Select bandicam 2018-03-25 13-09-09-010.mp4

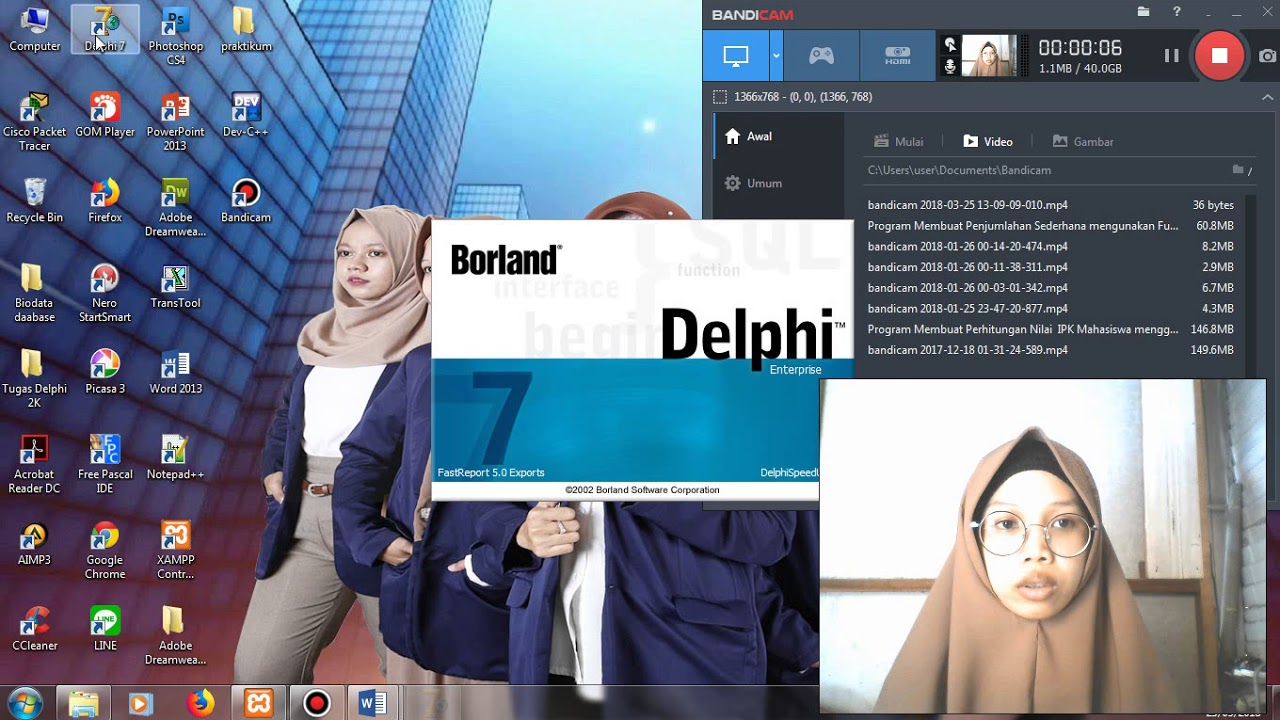click(x=1050, y=205)
